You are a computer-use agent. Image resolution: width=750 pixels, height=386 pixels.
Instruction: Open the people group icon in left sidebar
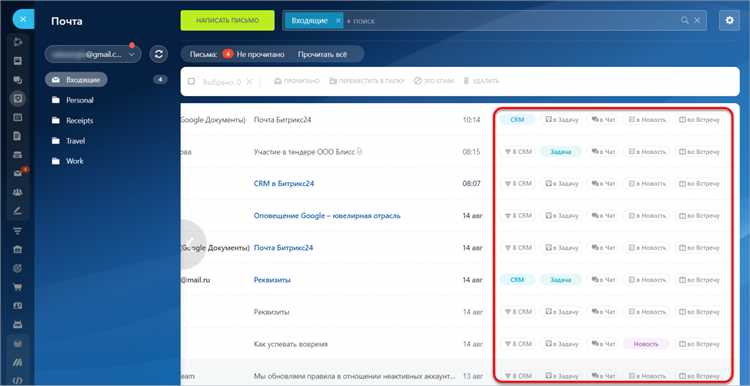[x=18, y=192]
